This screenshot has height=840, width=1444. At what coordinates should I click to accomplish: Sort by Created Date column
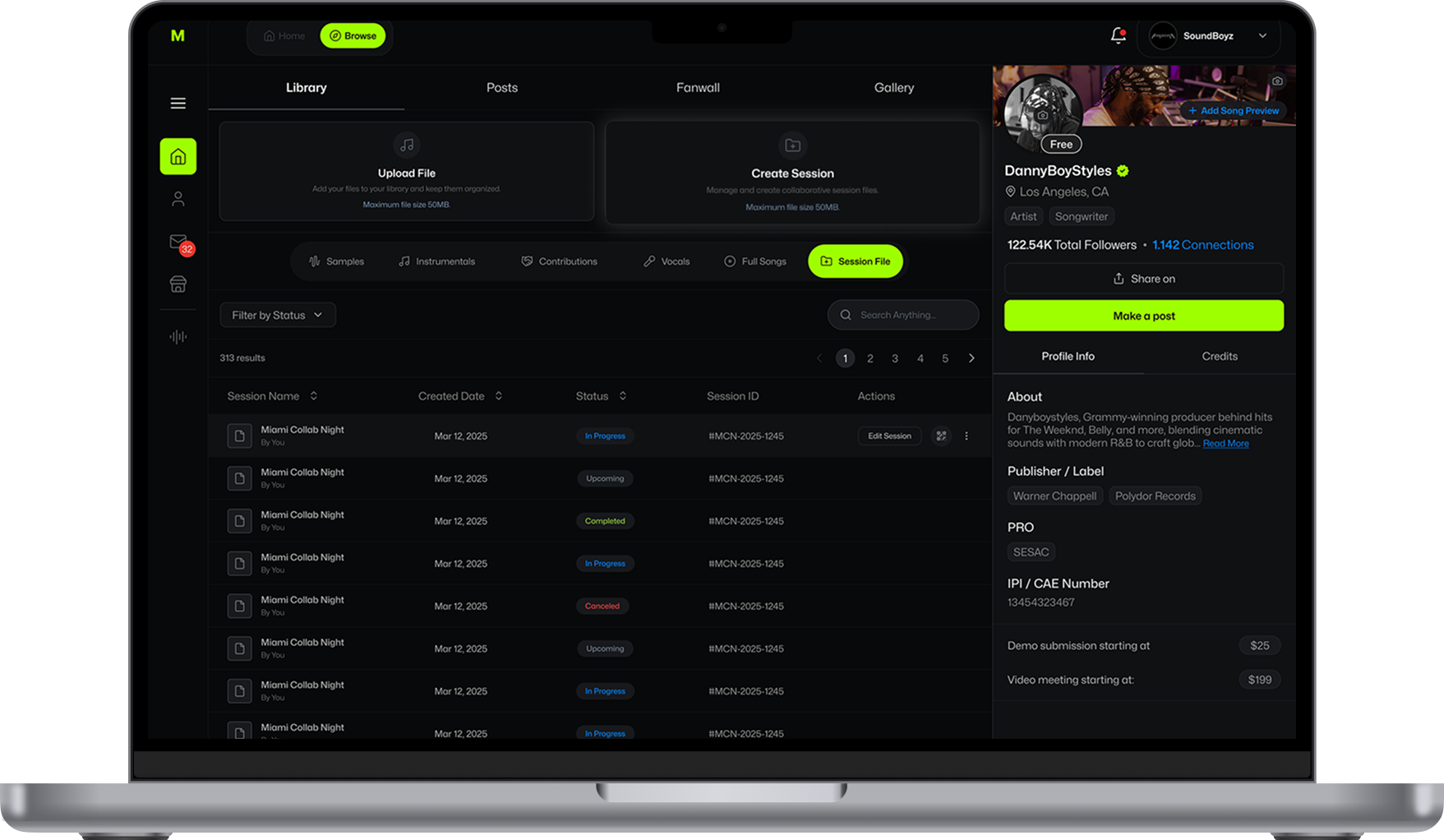point(498,396)
